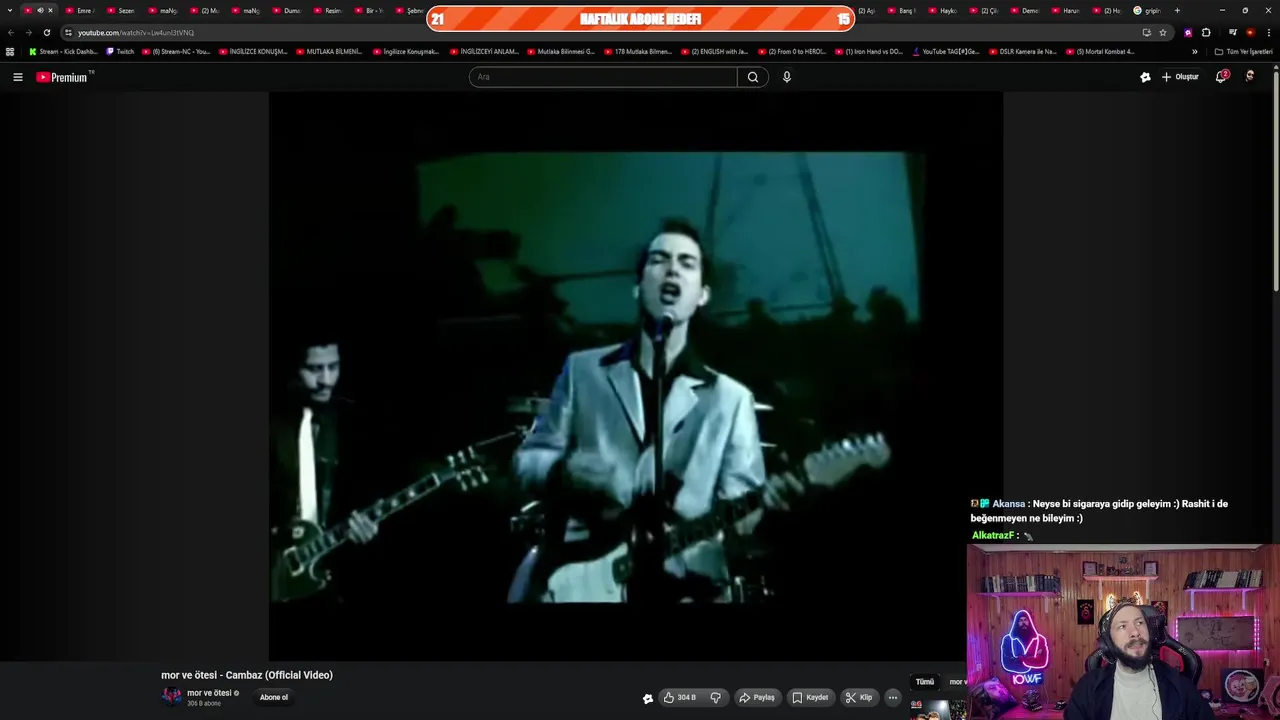The image size is (1280, 720).
Task: Open Chrome three-dot menu
Action: (1269, 32)
